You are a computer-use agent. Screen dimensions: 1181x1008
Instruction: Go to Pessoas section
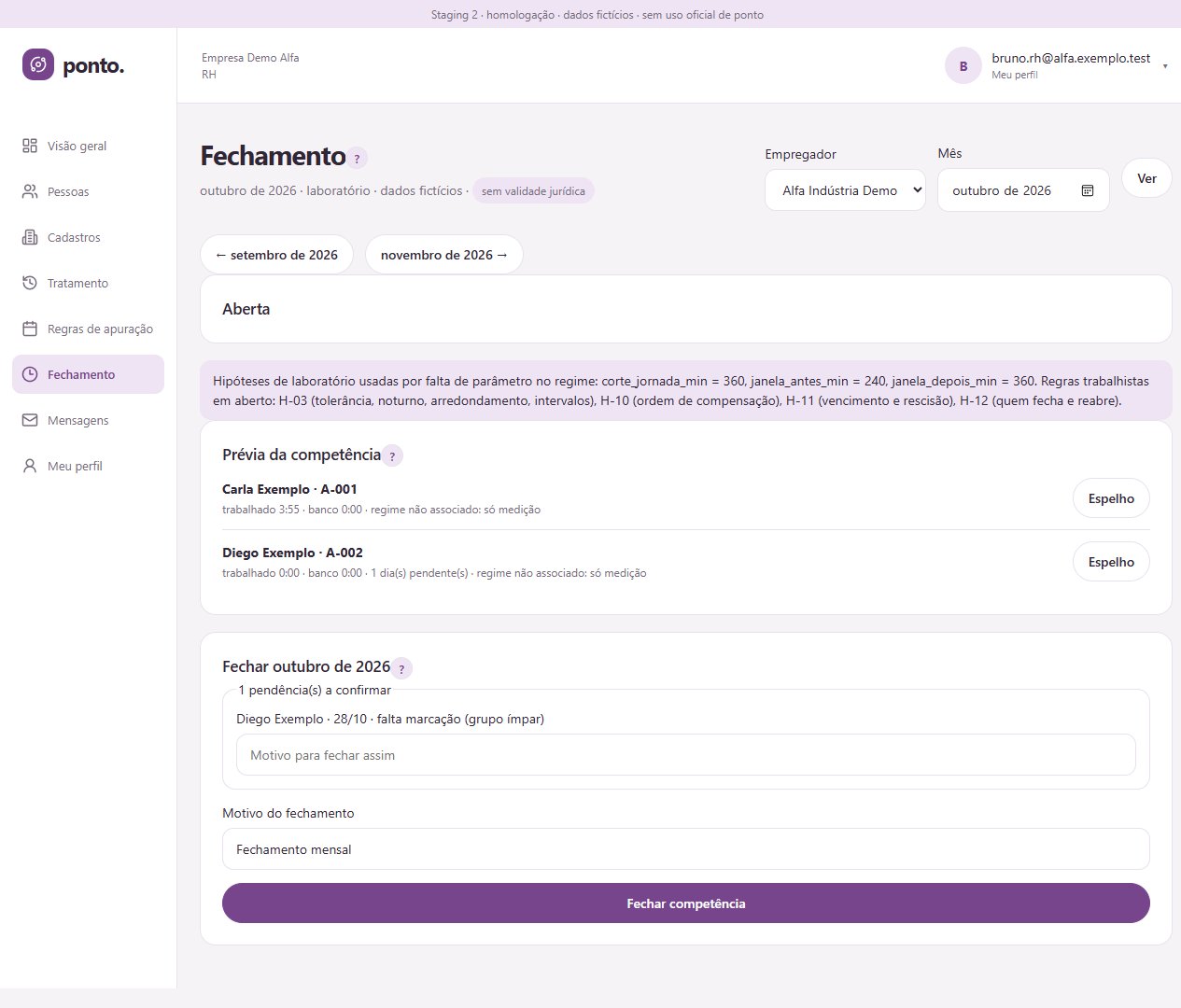pyautogui.click(x=88, y=191)
